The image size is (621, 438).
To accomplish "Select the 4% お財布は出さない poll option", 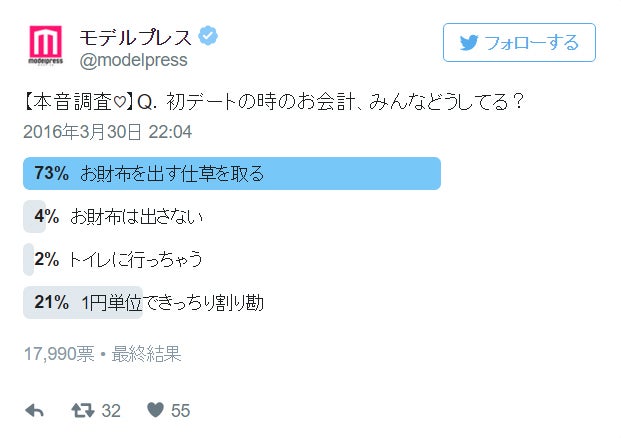I will [x=130, y=216].
